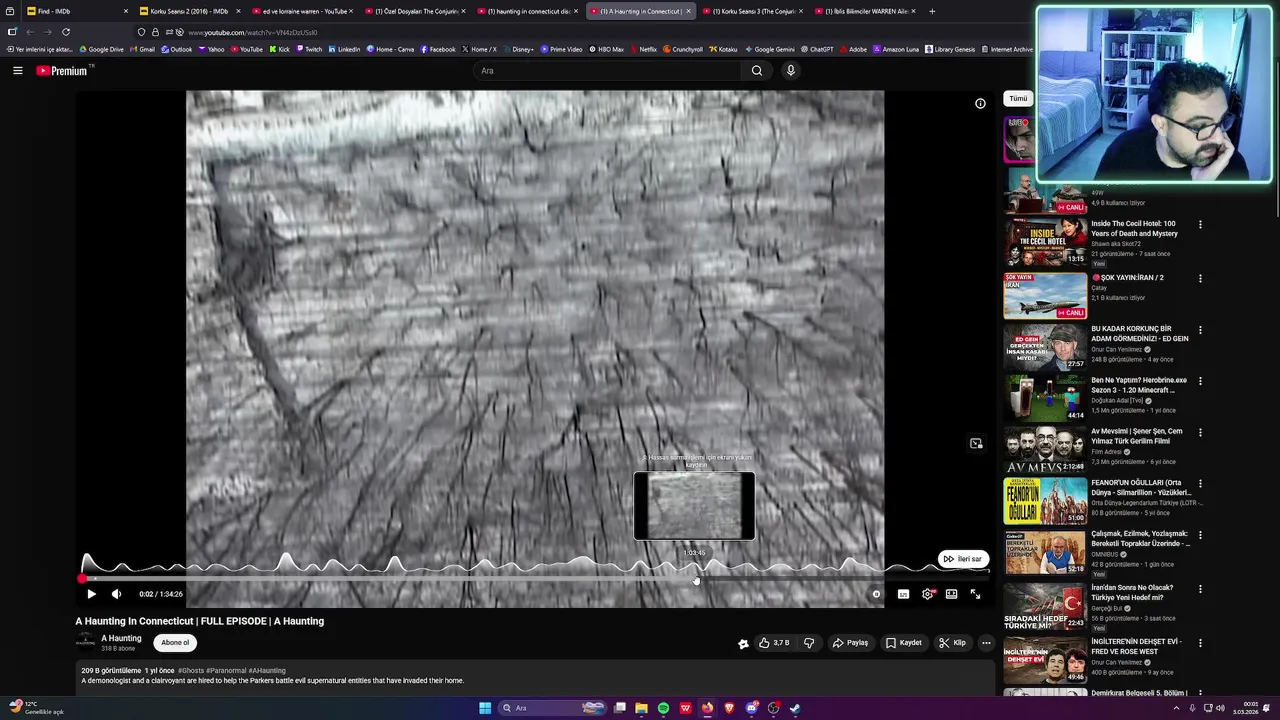This screenshot has width=1280, height=720.
Task: Select the Tümü filter chip
Action: tap(1018, 99)
